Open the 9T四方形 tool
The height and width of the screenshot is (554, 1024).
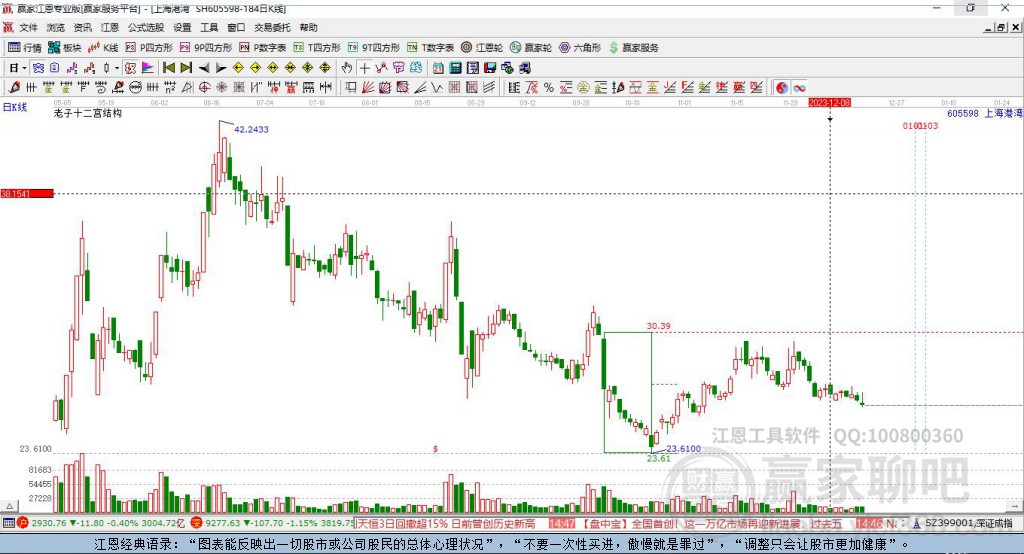pyautogui.click(x=374, y=48)
